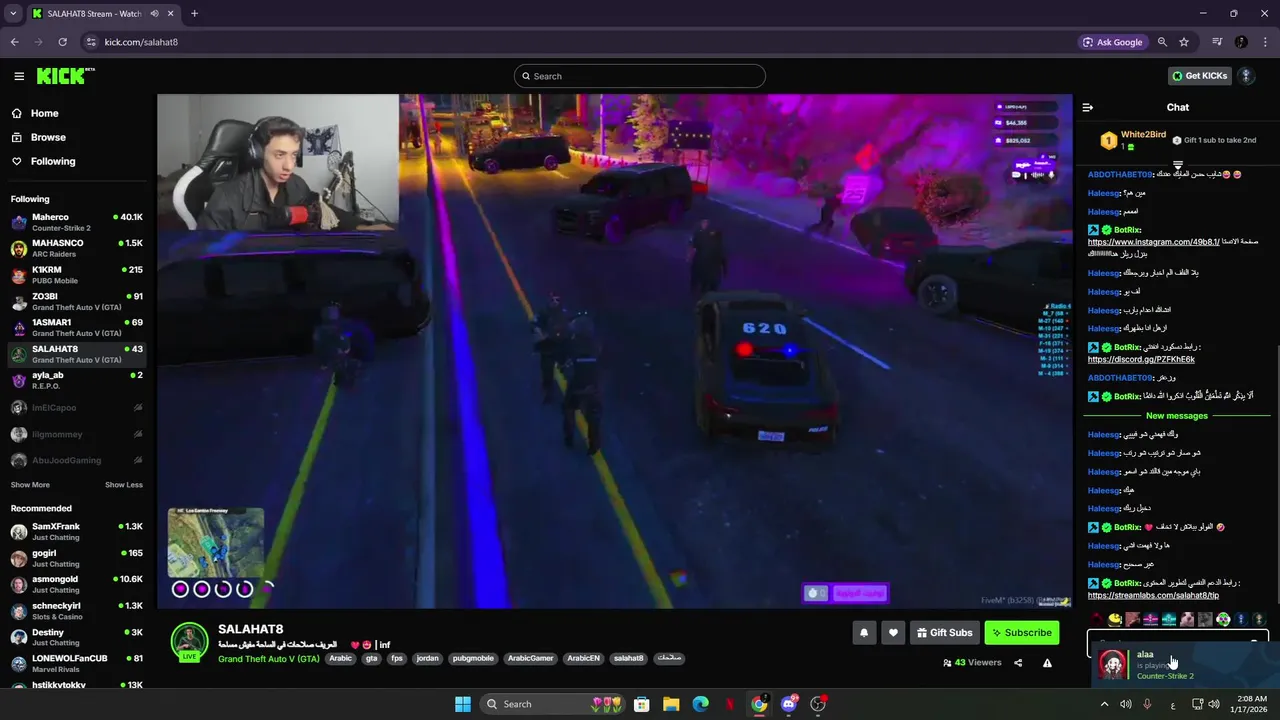Click the alaa Steam notification popup

click(x=1185, y=664)
